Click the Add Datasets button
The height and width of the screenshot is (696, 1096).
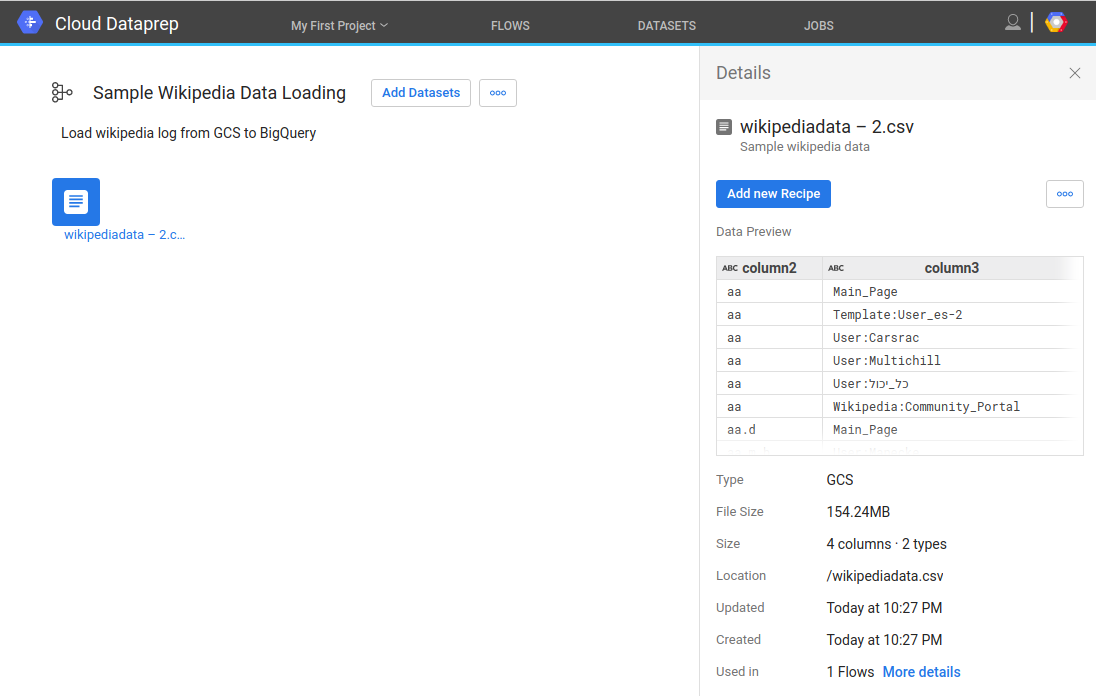coord(421,93)
